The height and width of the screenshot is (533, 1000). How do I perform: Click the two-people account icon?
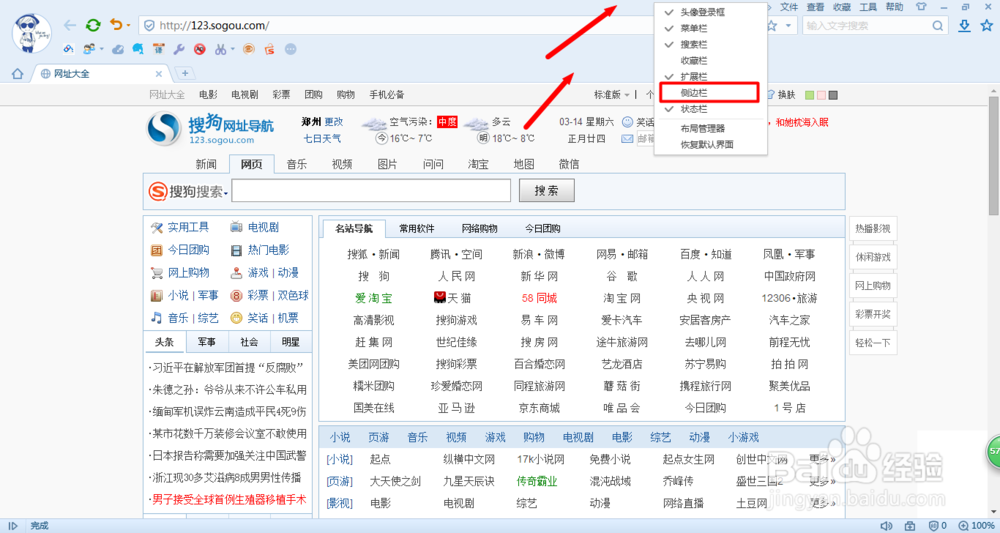(x=89, y=49)
